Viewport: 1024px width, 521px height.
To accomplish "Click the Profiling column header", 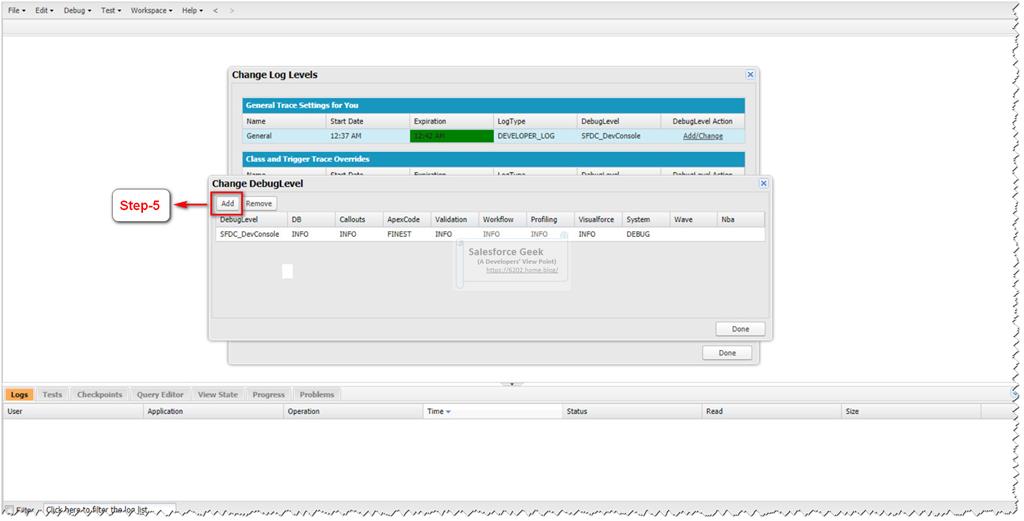I will [550, 219].
